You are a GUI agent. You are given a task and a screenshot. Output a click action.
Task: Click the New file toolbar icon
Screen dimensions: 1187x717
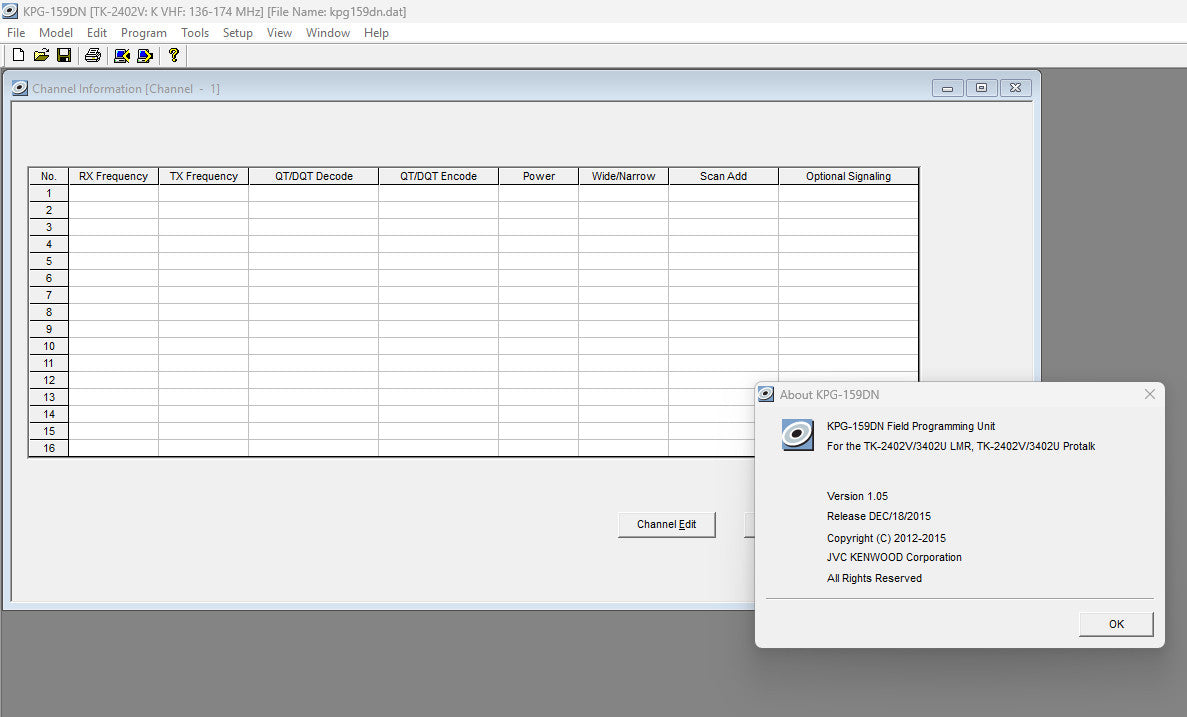18,55
